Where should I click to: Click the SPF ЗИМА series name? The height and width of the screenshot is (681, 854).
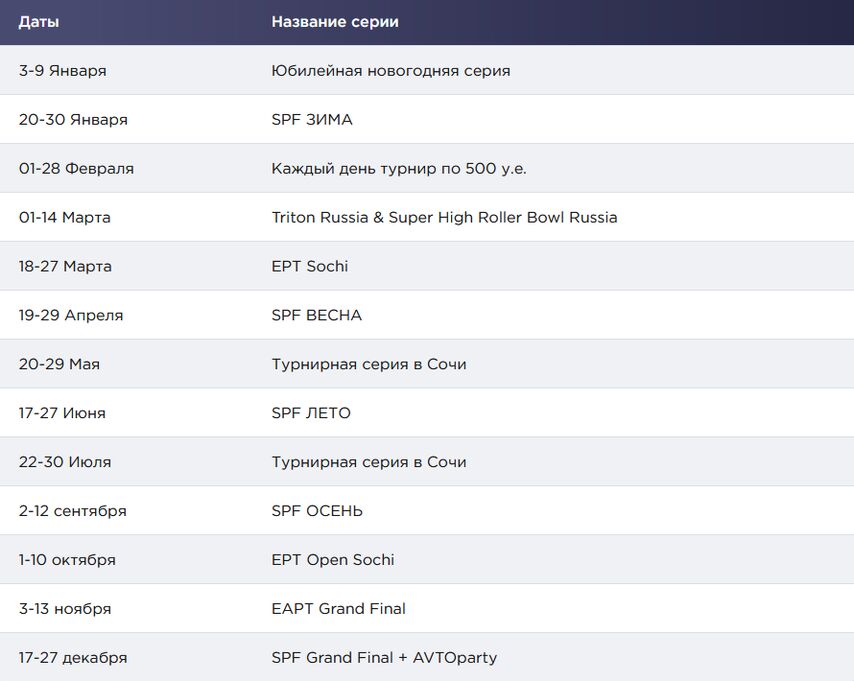312,119
